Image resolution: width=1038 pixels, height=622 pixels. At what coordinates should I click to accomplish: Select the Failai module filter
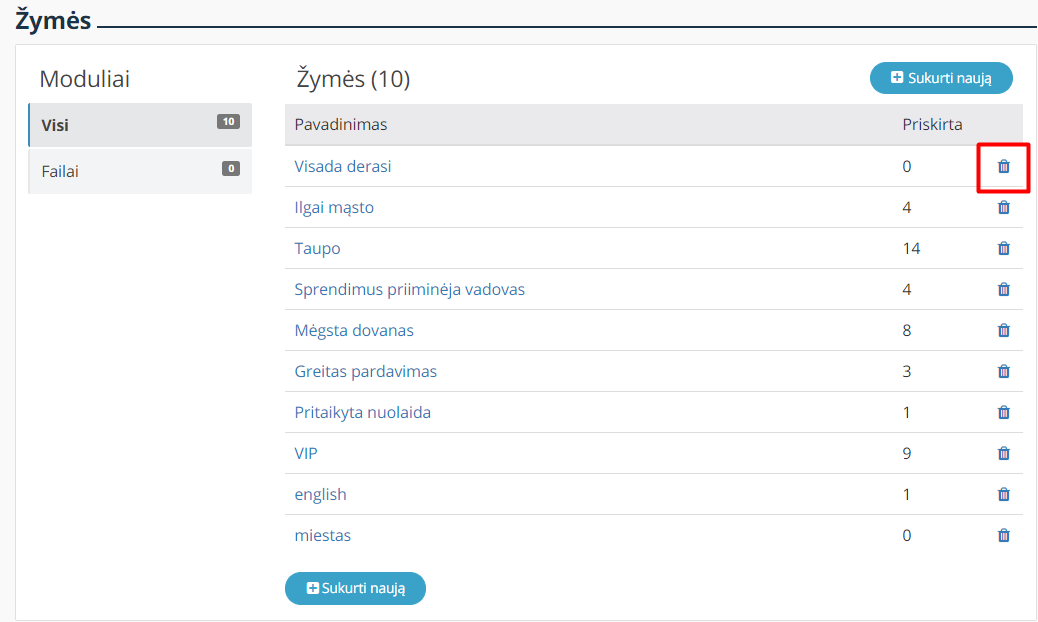click(x=140, y=171)
